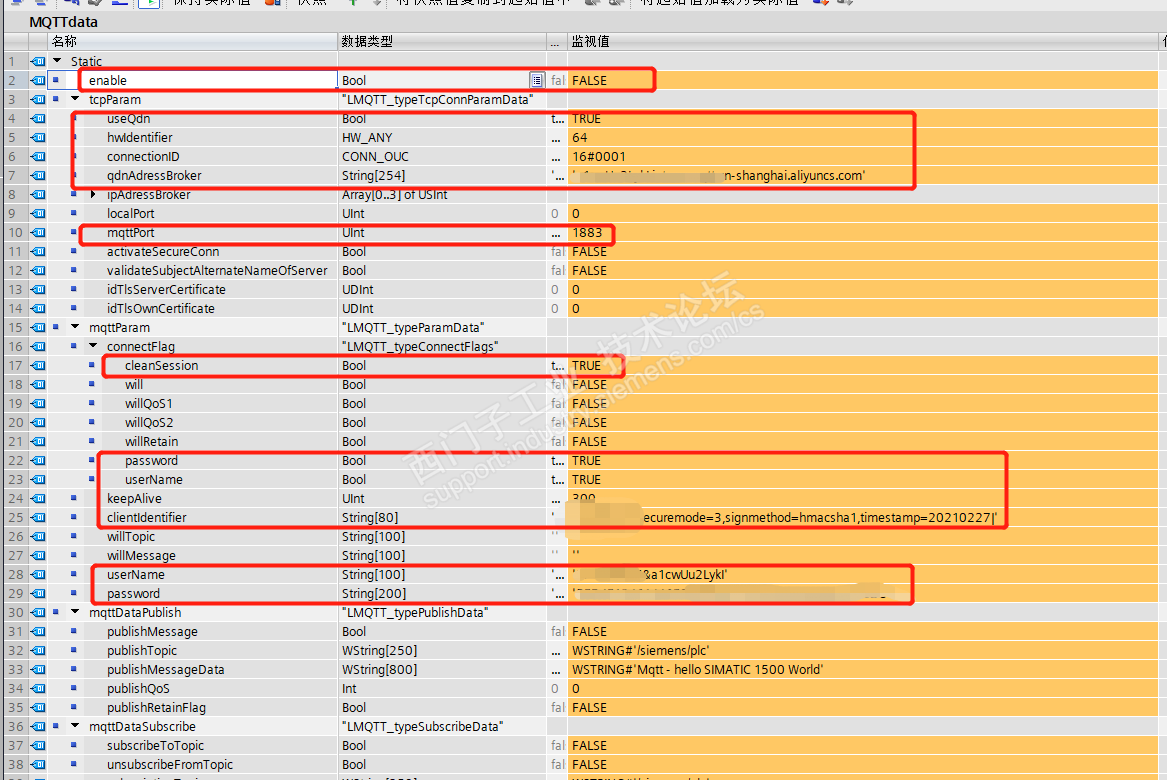1167x780 pixels.
Task: Click the FALSE monitor value of enable
Action: 589,80
